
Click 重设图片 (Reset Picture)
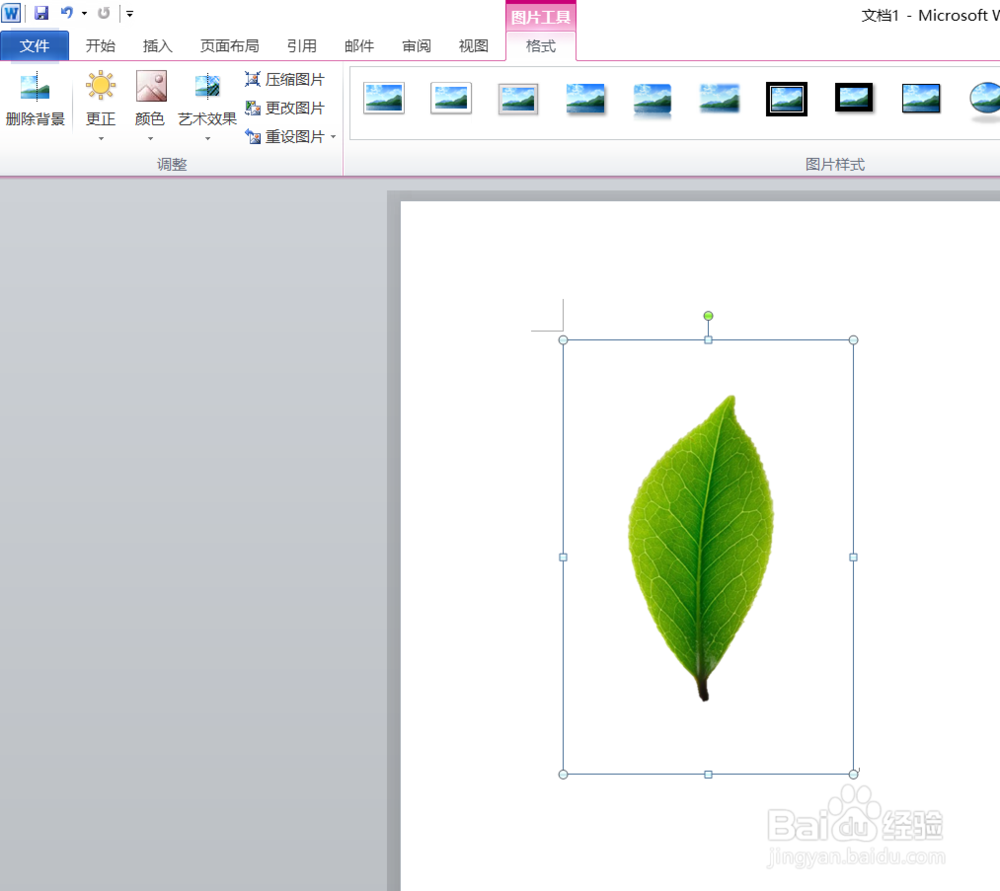285,136
